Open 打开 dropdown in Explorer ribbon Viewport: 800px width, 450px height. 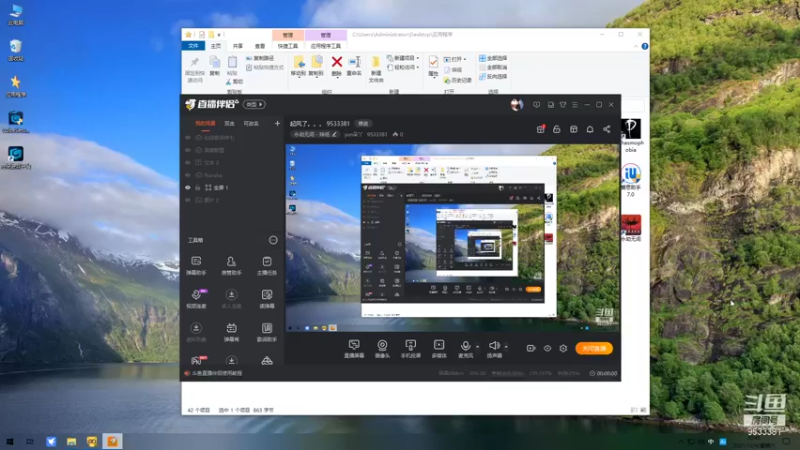[x=455, y=59]
